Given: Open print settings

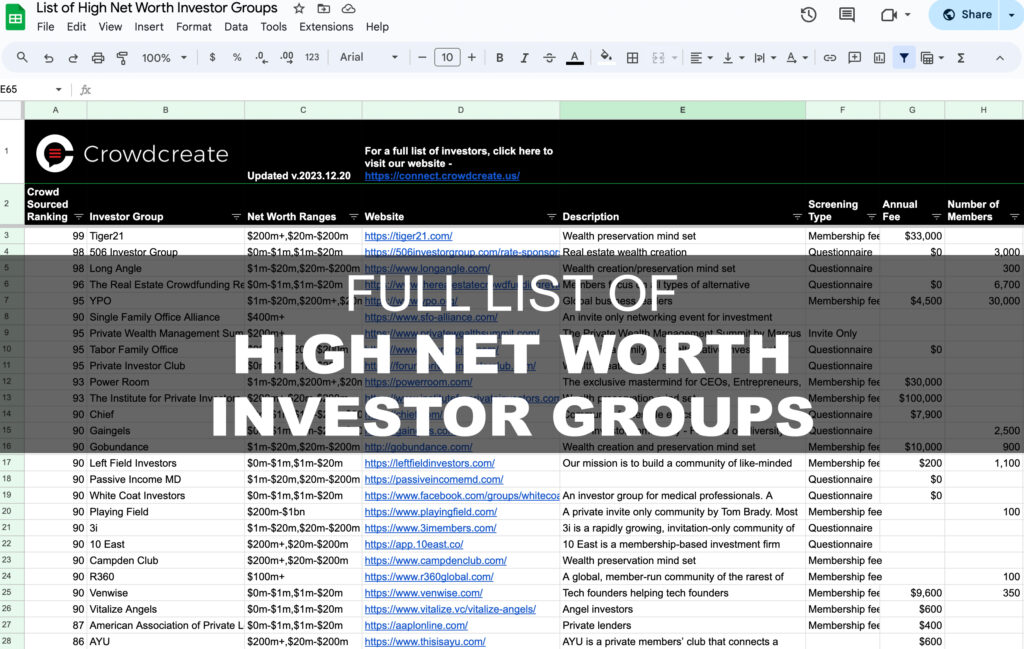Looking at the screenshot, I should pos(97,58).
